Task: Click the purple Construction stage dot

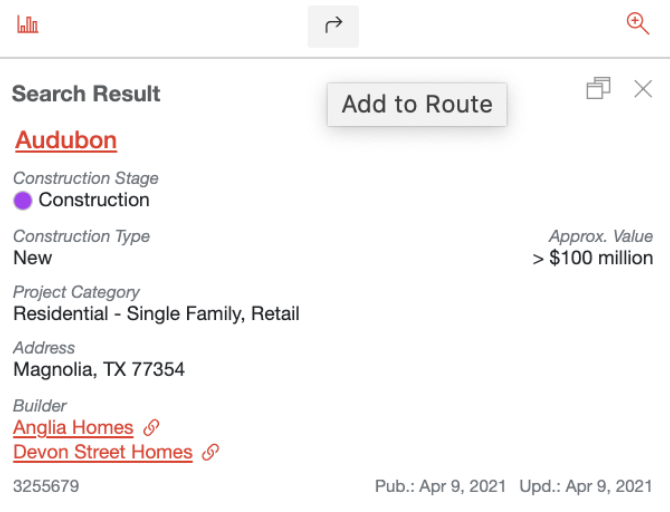Action: [23, 200]
